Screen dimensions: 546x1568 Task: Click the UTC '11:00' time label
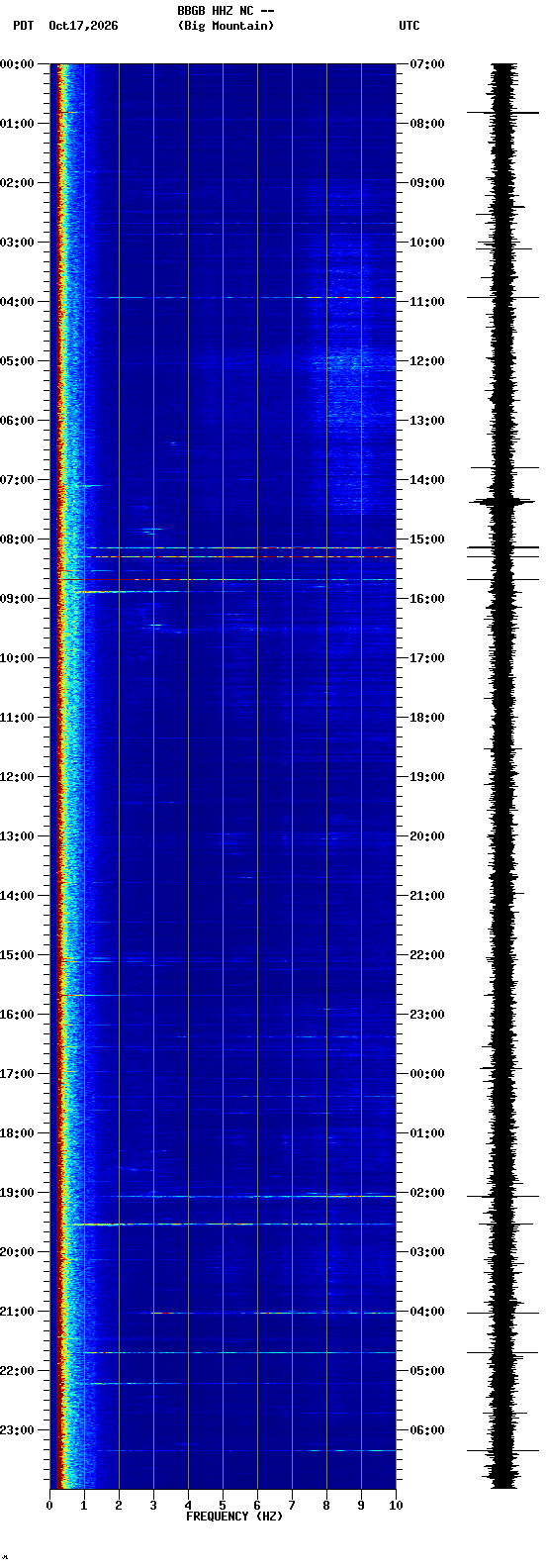pyautogui.click(x=427, y=301)
